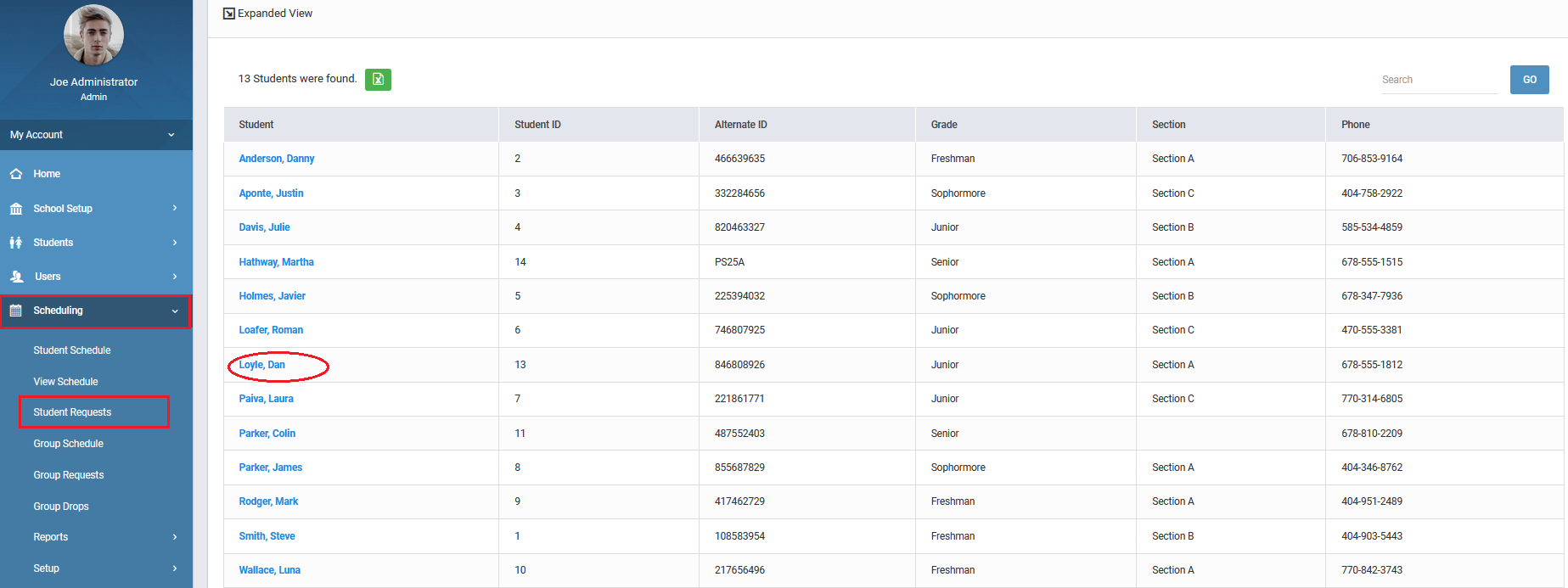This screenshot has height=588, width=1568.
Task: Open student Loyle, Dan
Action: pyautogui.click(x=261, y=365)
